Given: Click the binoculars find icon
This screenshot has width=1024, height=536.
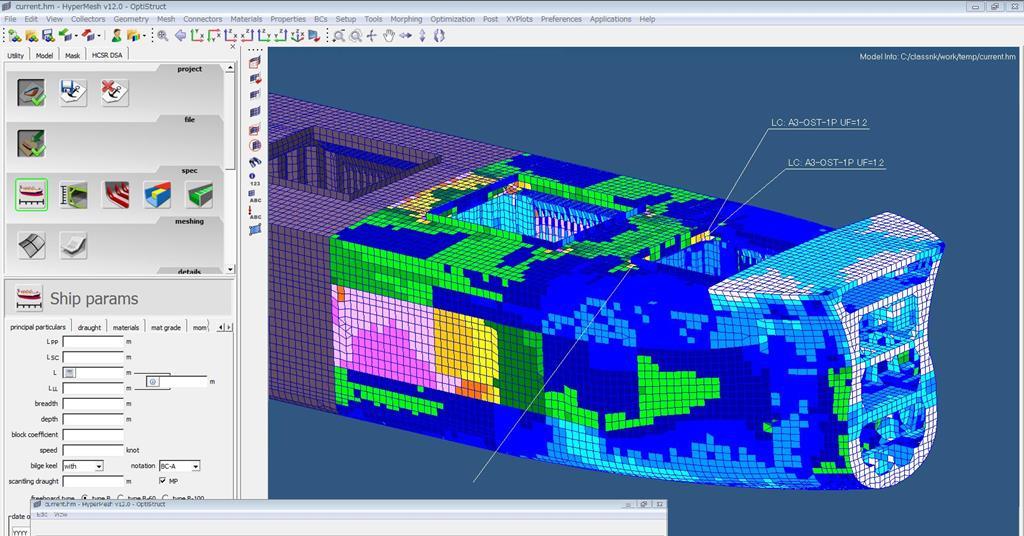Looking at the screenshot, I should (255, 161).
